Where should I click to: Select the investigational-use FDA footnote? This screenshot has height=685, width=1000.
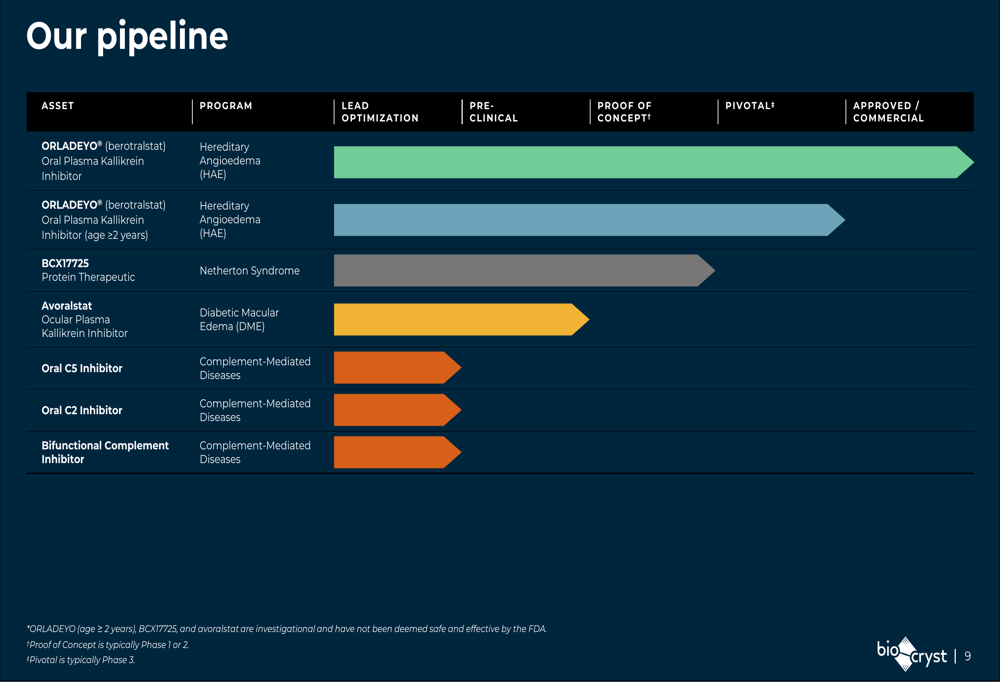[286, 629]
